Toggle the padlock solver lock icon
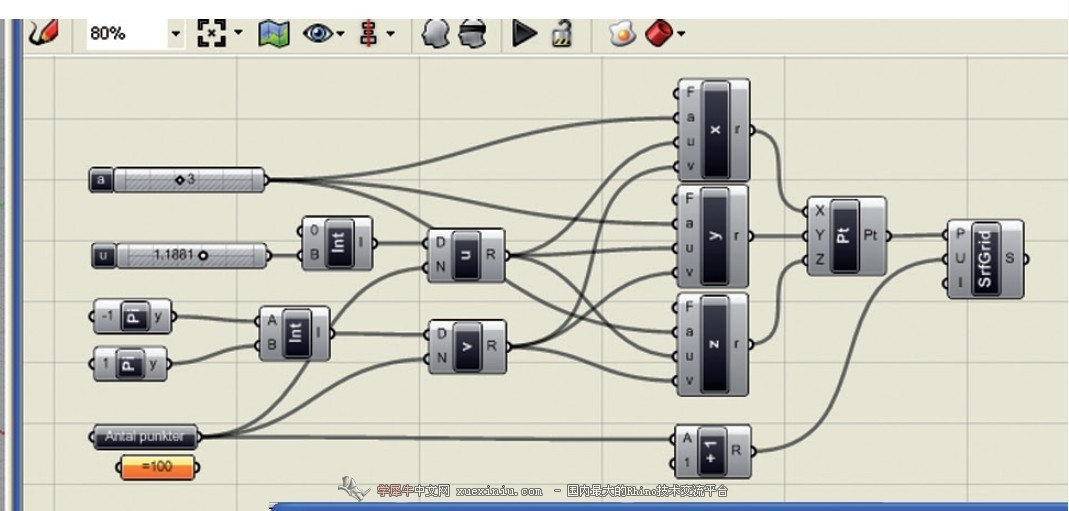Image resolution: width=1069 pixels, height=511 pixels. [562, 33]
